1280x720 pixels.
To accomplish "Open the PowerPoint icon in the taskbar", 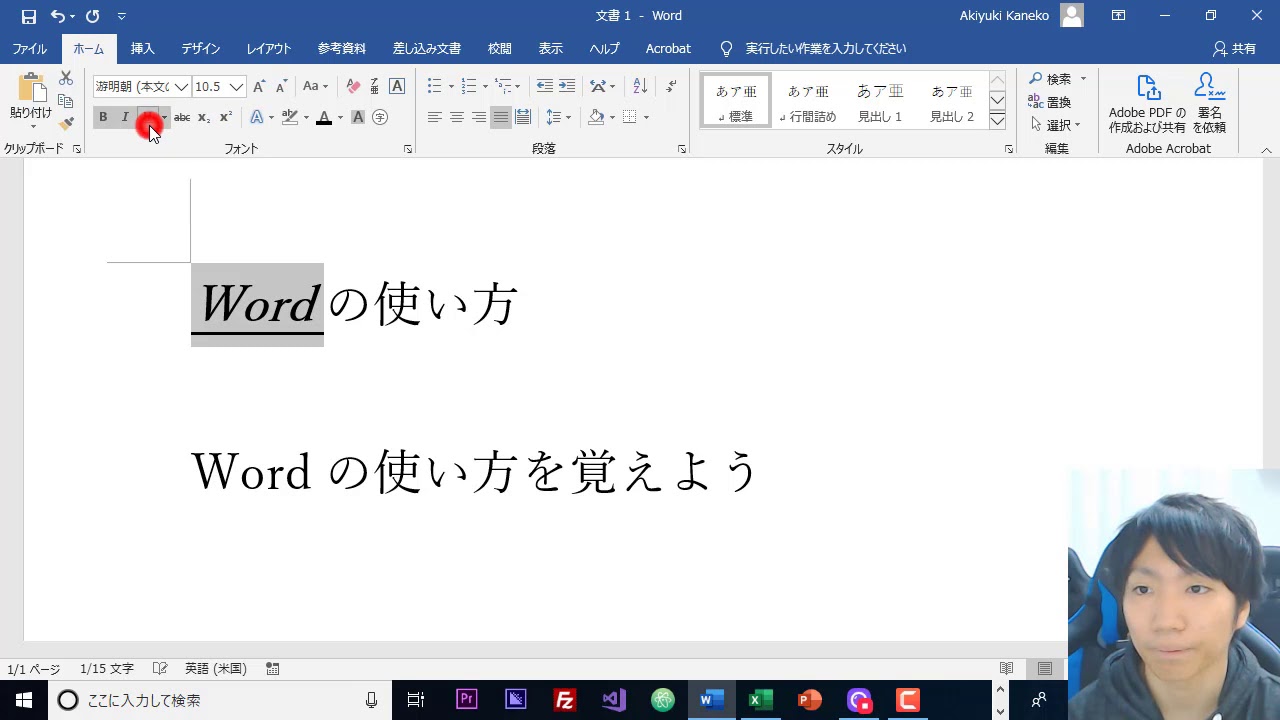I will click(x=810, y=700).
